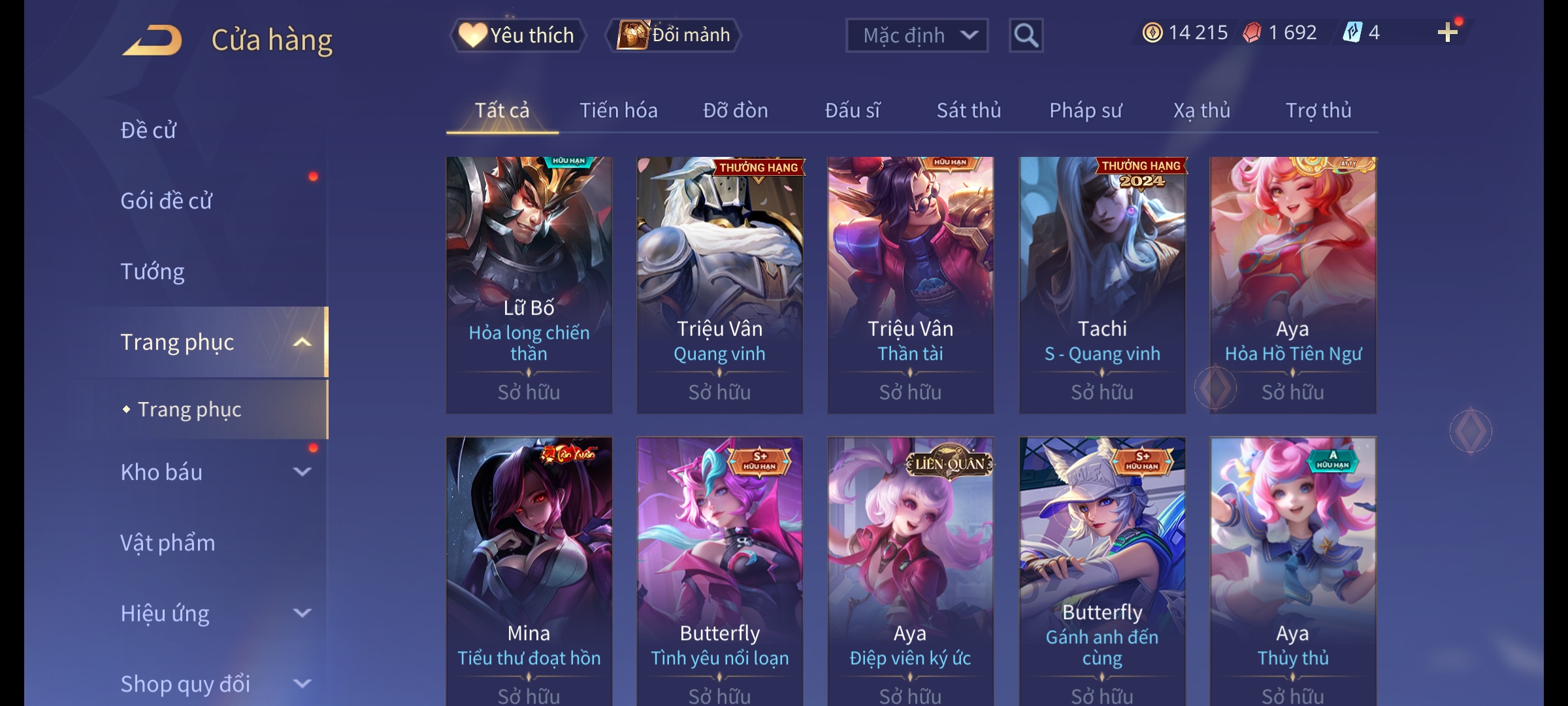Select the Tachi S - Quang vinh skin card
Screen dimensions: 1568x706
point(1102,285)
